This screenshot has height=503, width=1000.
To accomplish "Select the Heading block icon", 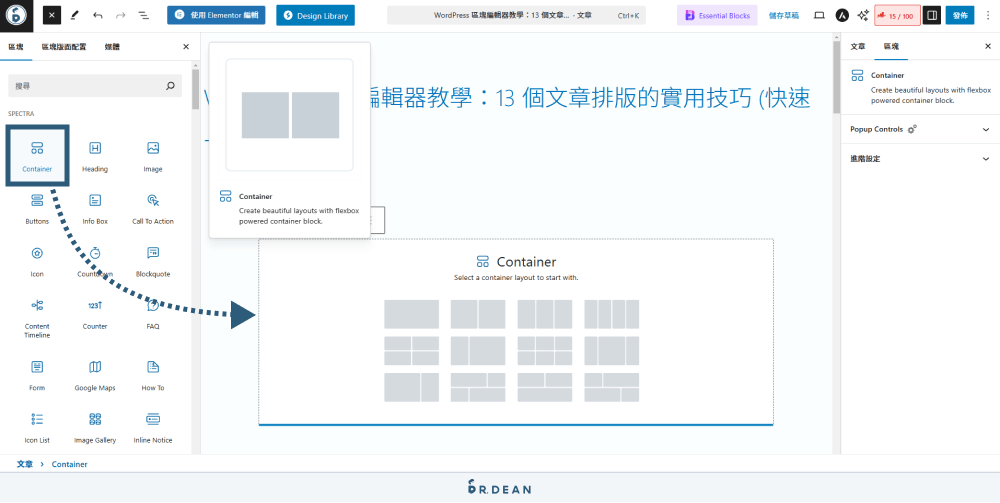I will point(95,148).
